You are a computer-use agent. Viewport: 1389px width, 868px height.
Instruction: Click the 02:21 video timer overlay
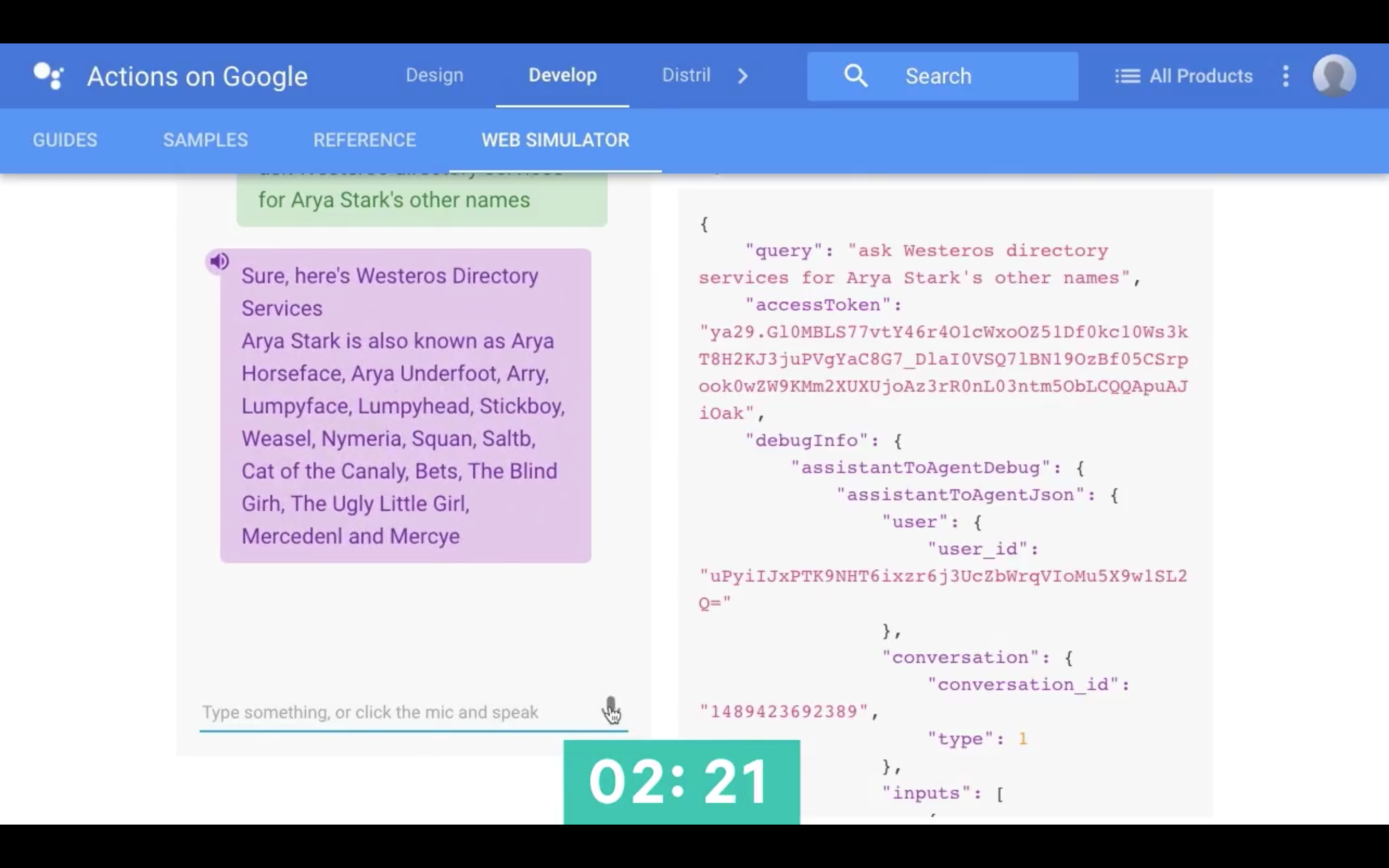(681, 782)
